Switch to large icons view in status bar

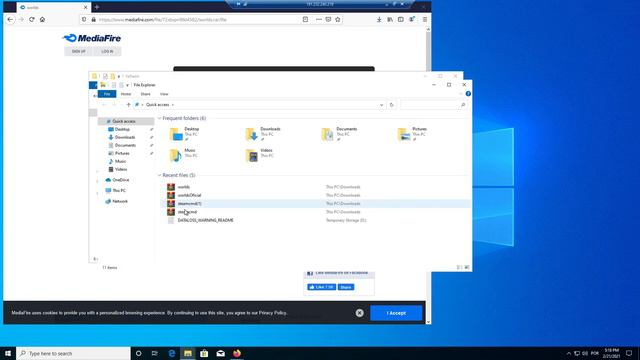click(467, 267)
